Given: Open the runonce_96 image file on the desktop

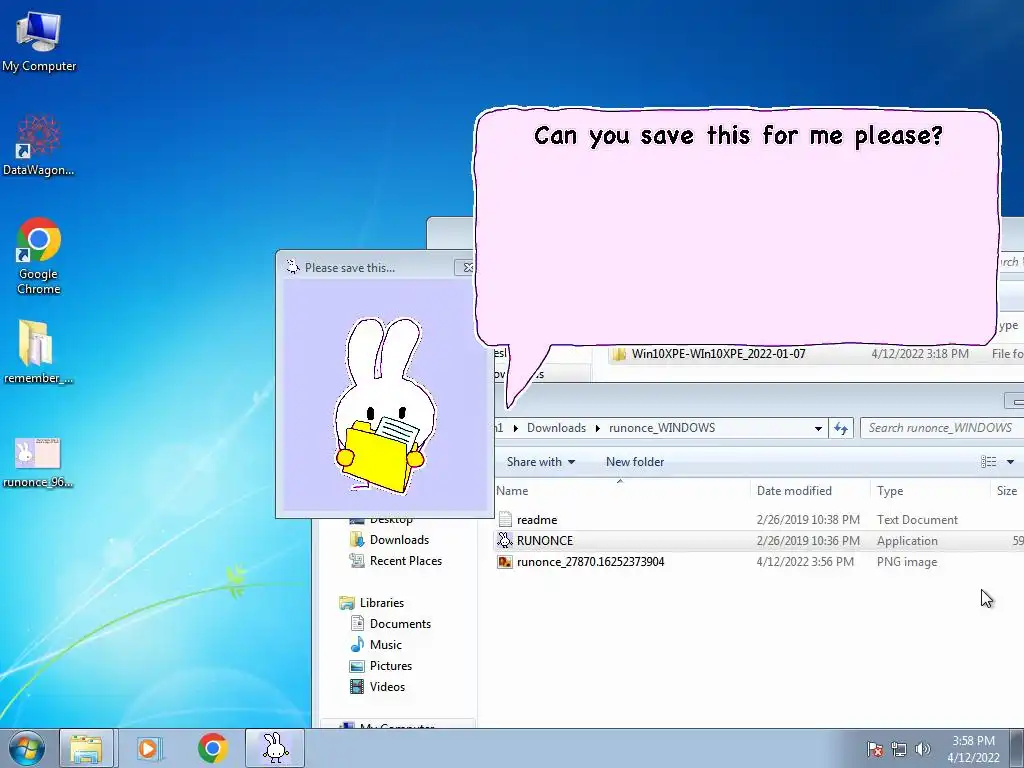Looking at the screenshot, I should [38, 462].
